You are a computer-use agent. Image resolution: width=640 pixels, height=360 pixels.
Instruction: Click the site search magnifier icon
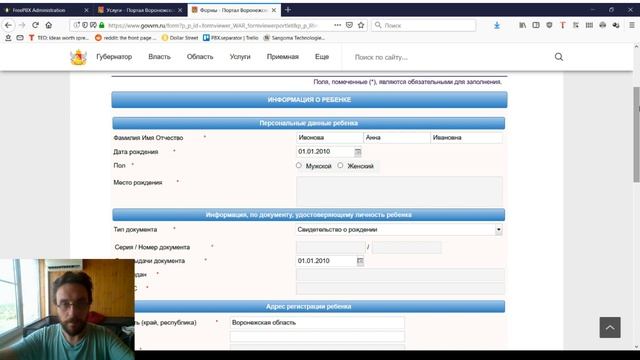559,57
